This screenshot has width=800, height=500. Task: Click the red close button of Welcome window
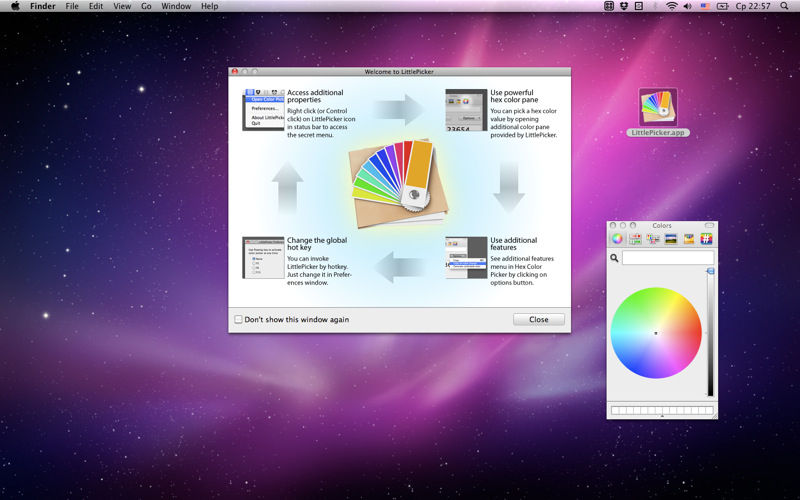click(x=235, y=71)
